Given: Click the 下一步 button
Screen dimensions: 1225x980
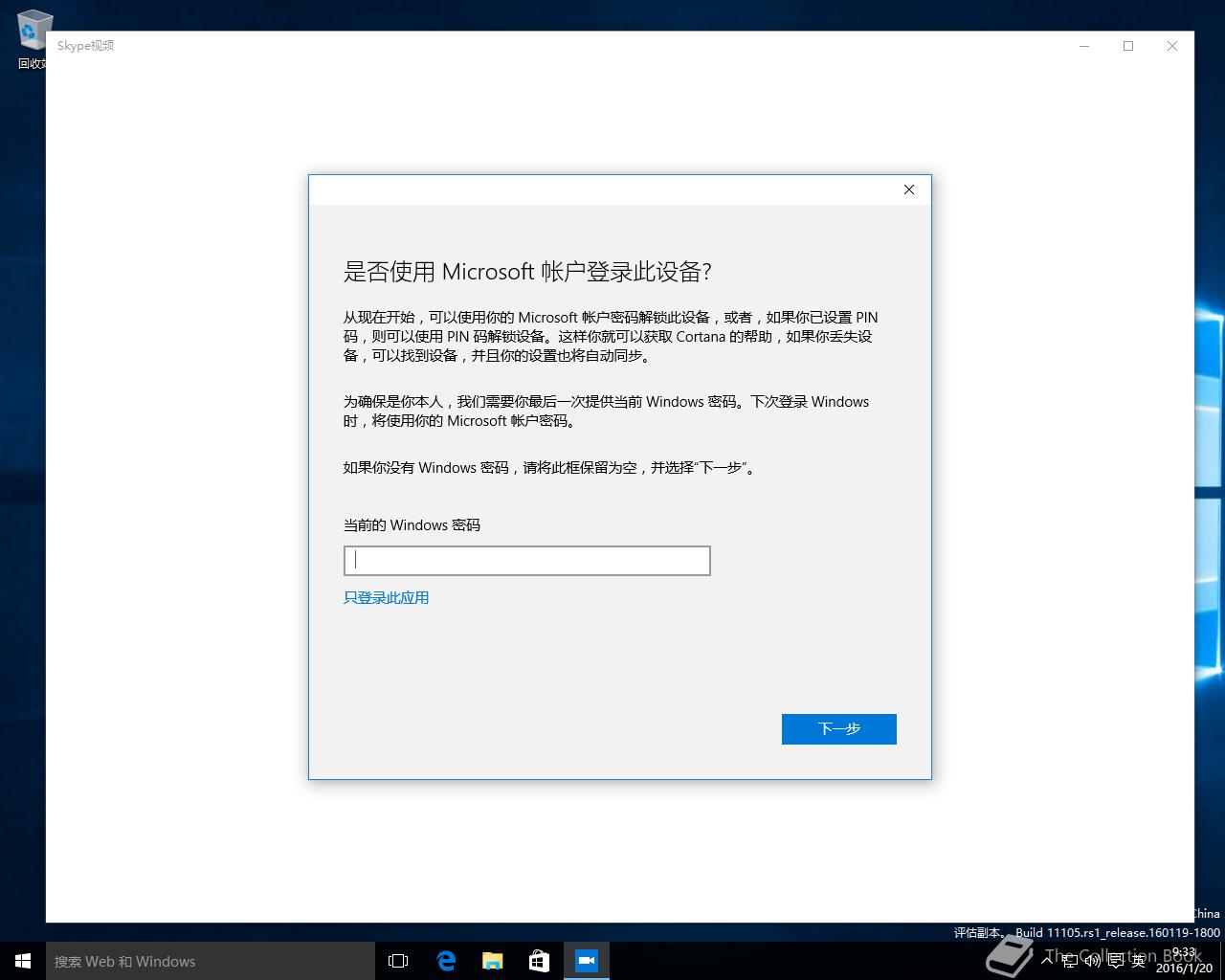Looking at the screenshot, I should point(838,728).
